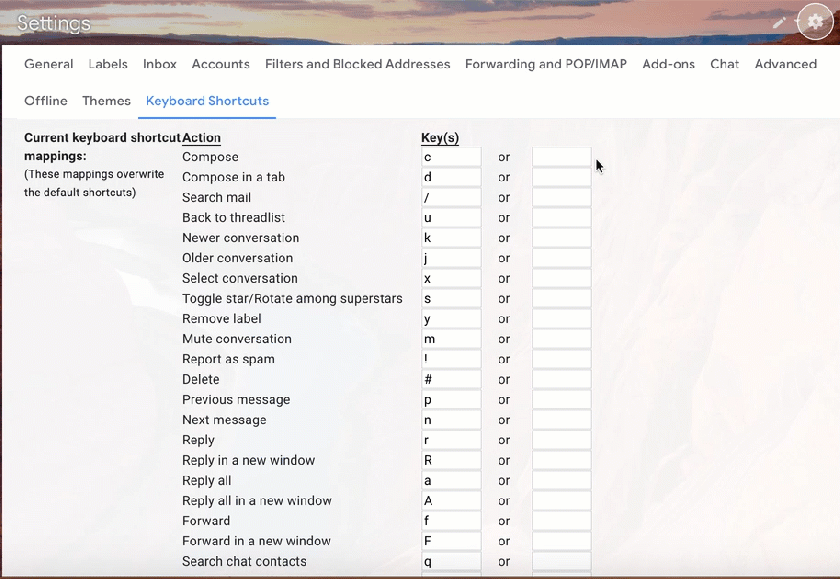This screenshot has height=579, width=840.
Task: Select the Keyboard Shortcuts tab
Action: 207,101
